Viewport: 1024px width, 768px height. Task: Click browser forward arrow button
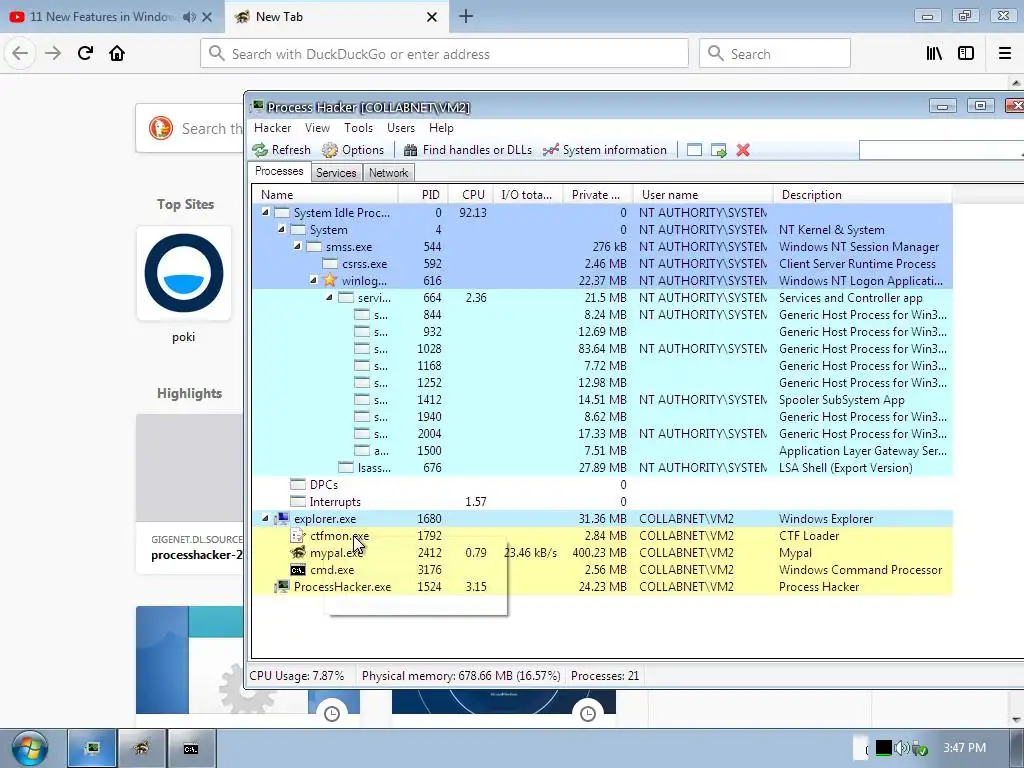(53, 54)
